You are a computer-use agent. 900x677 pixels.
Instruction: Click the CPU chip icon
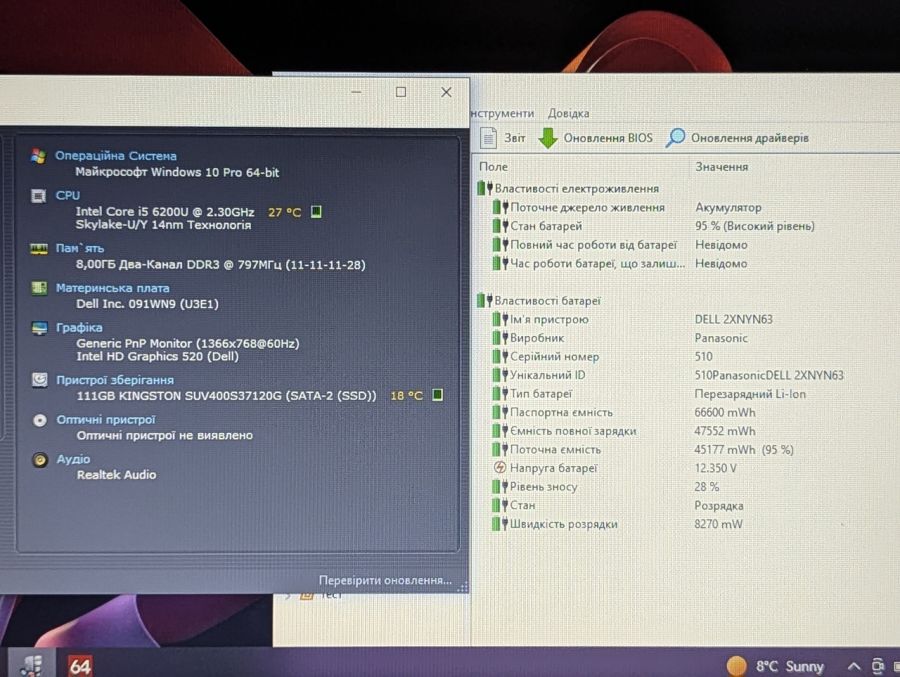pos(38,196)
